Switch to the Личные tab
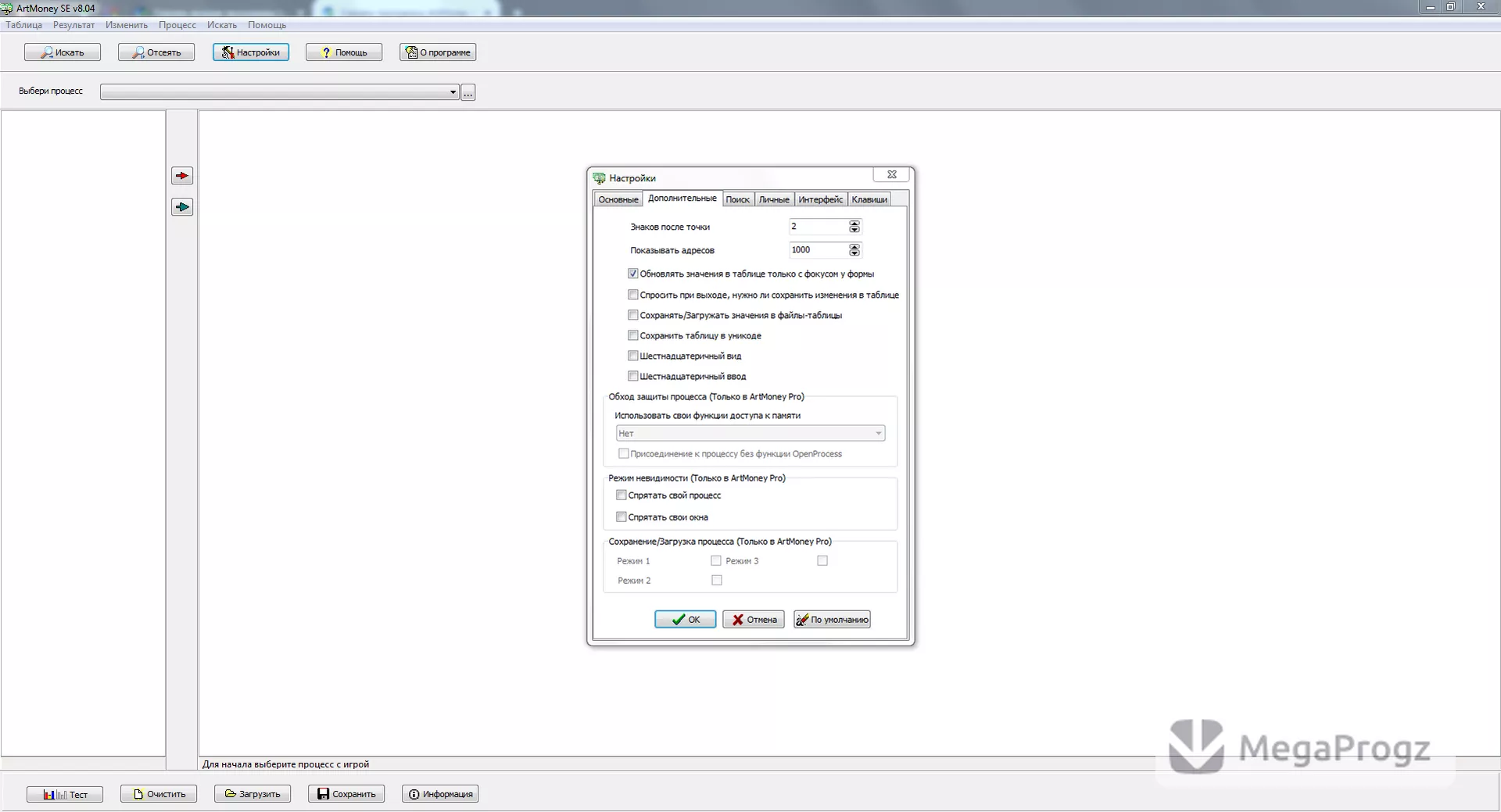Screen dimensions: 1501x812 774,200
